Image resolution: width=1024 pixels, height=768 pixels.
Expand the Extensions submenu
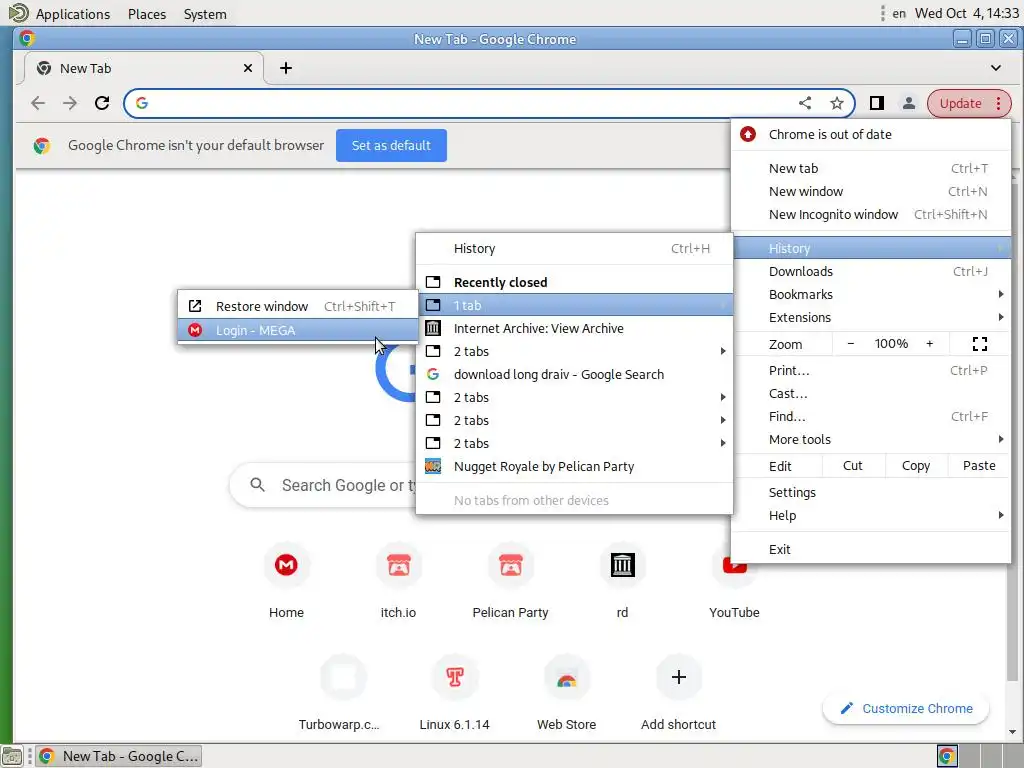[x=871, y=317]
